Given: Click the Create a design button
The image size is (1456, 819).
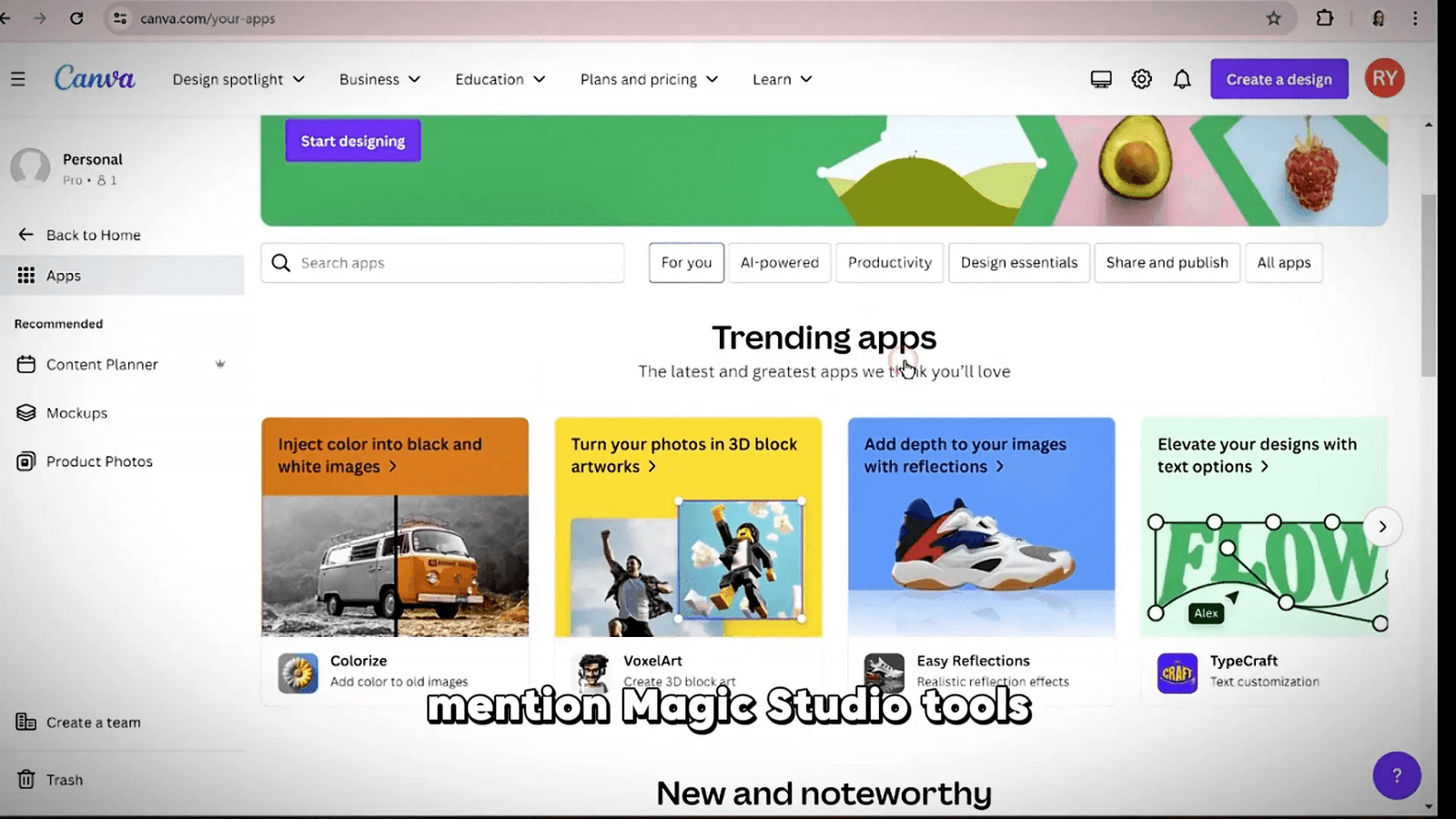Looking at the screenshot, I should [x=1279, y=79].
